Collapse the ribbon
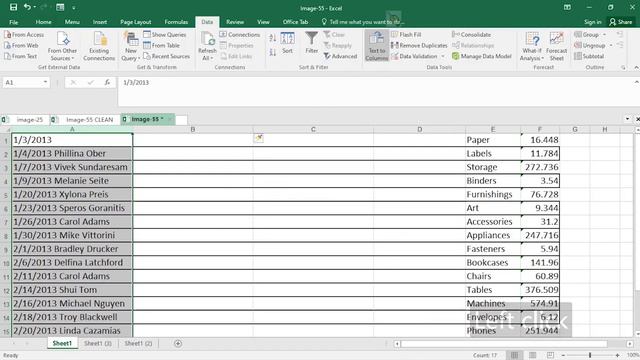This screenshot has width=640, height=360. pos(636,67)
